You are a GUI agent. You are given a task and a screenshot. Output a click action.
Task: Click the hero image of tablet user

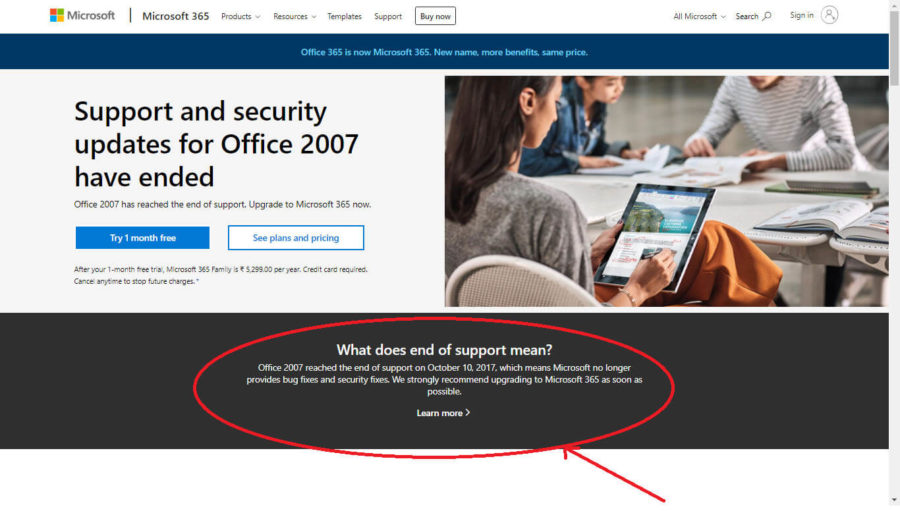click(x=666, y=191)
